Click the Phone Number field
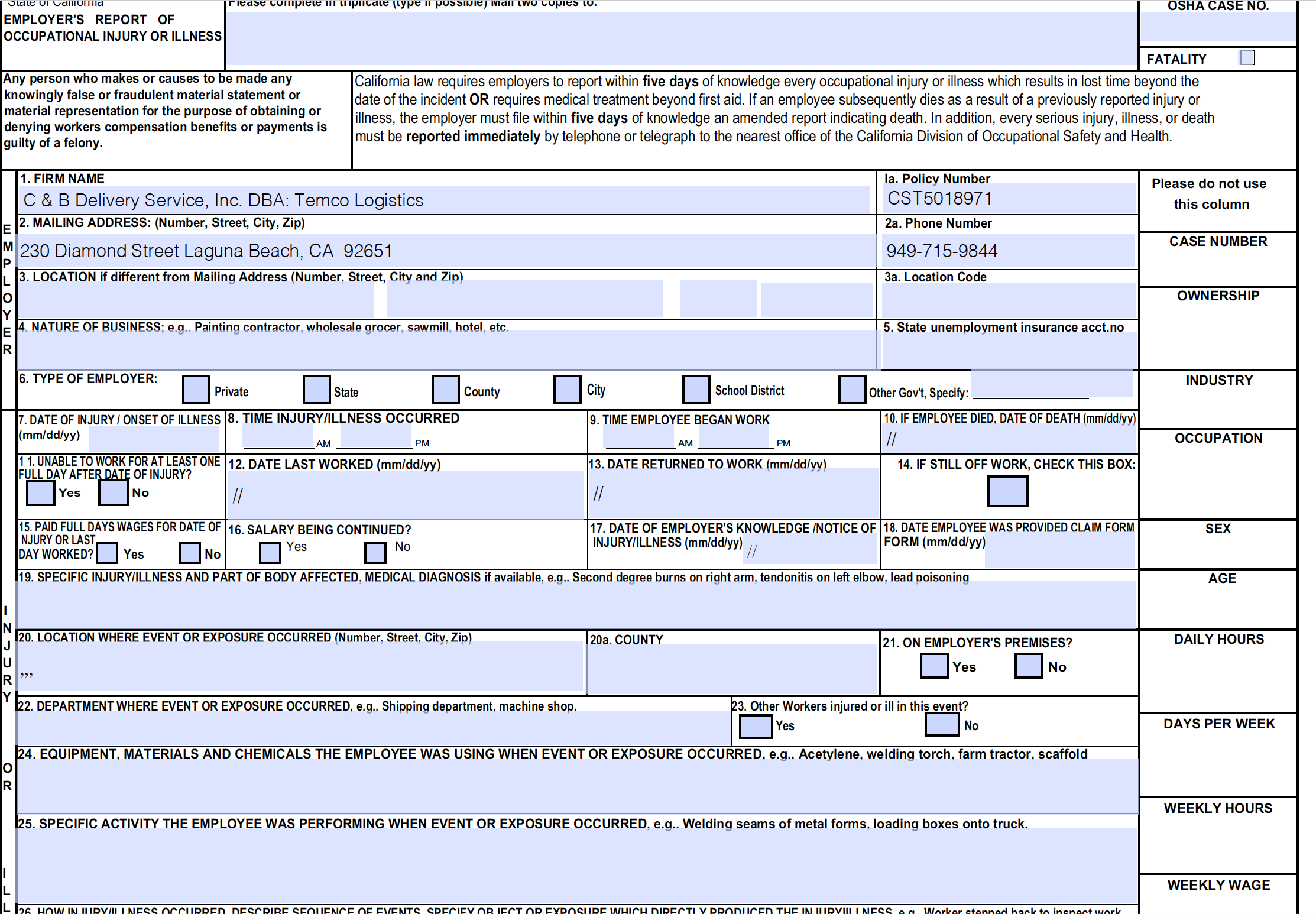Viewport: 1316px width, 914px height. (x=1009, y=251)
